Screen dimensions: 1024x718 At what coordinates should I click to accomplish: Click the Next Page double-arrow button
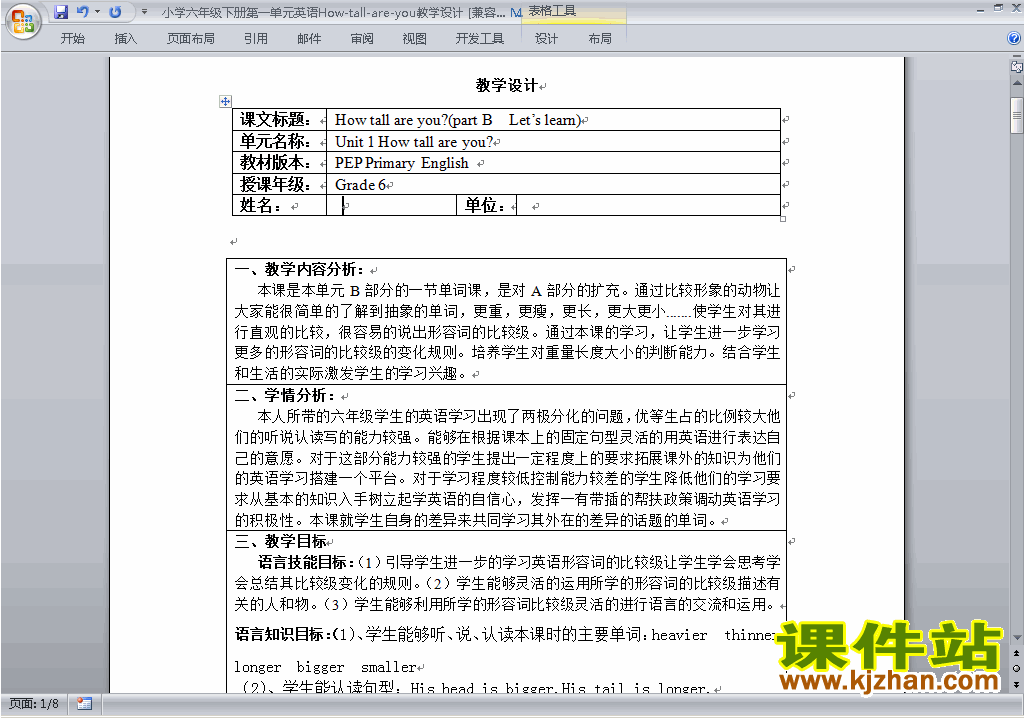(1017, 684)
